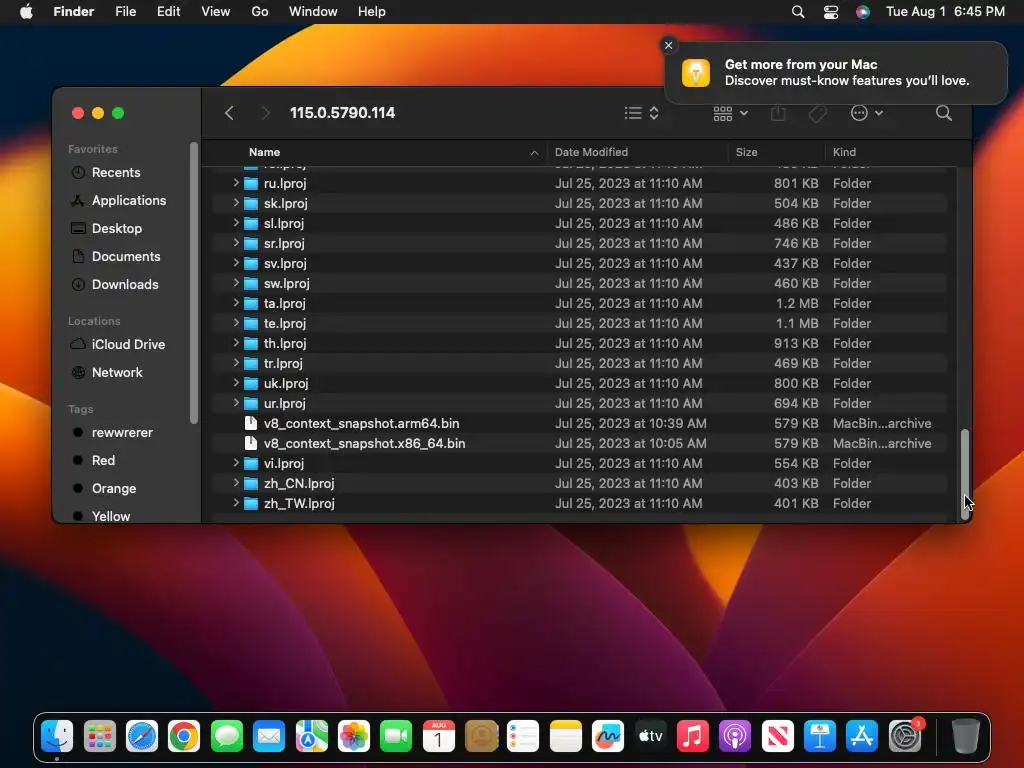1024x768 pixels.
Task: Expand the ru.lproj folder
Action: [236, 184]
